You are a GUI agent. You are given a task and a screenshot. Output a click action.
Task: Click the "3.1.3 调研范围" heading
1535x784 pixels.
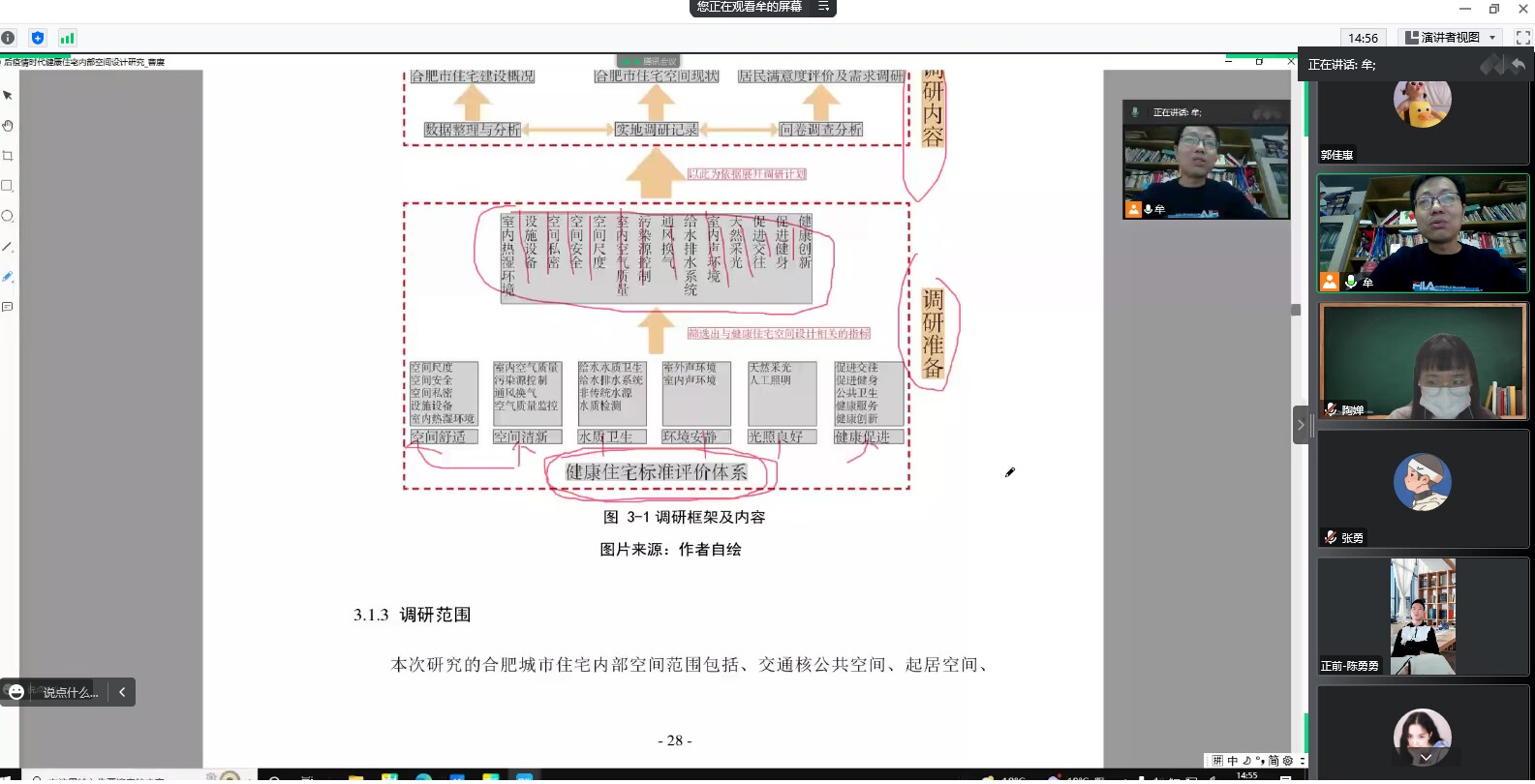click(x=412, y=615)
